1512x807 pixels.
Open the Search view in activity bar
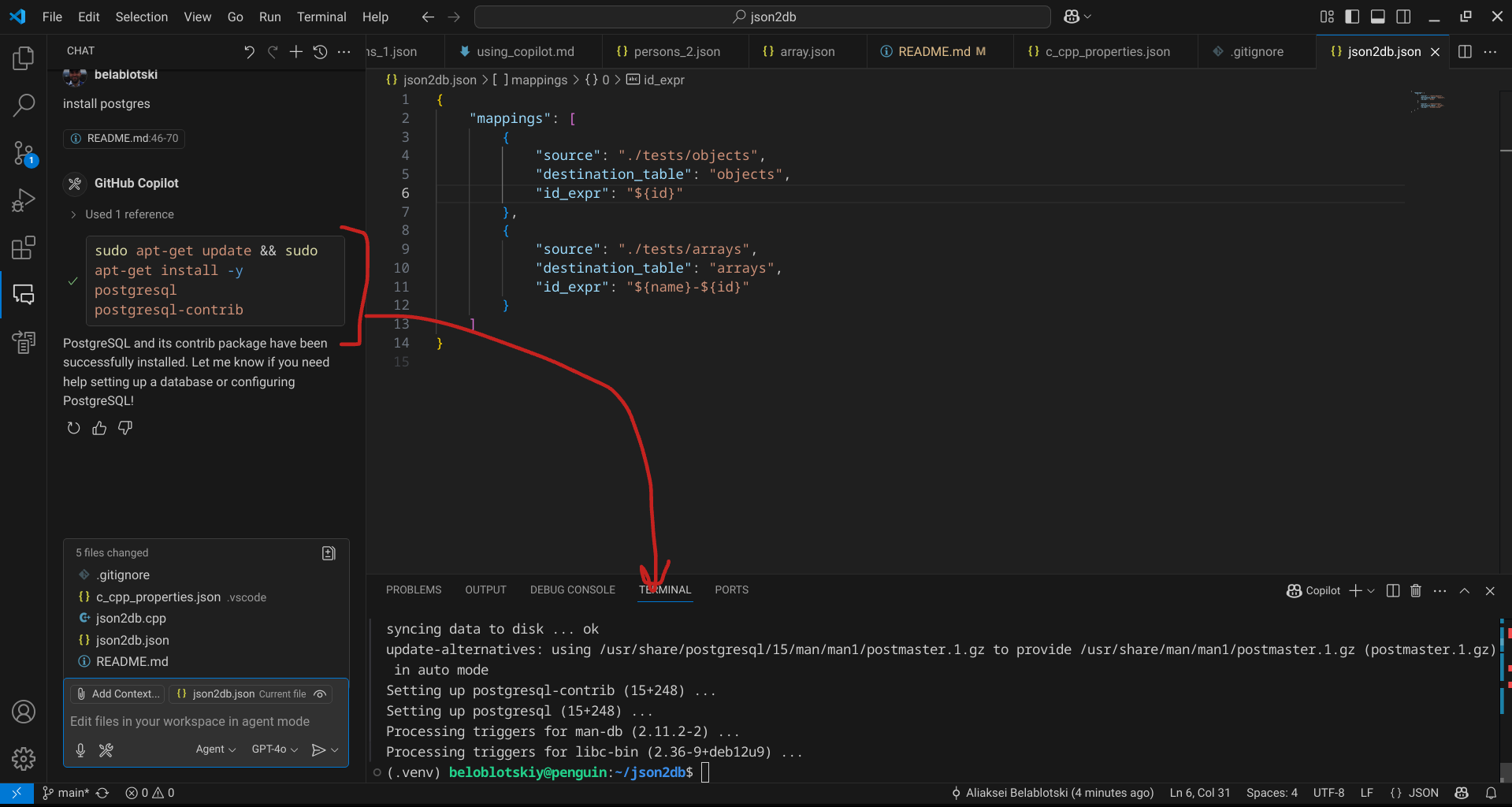click(x=24, y=105)
